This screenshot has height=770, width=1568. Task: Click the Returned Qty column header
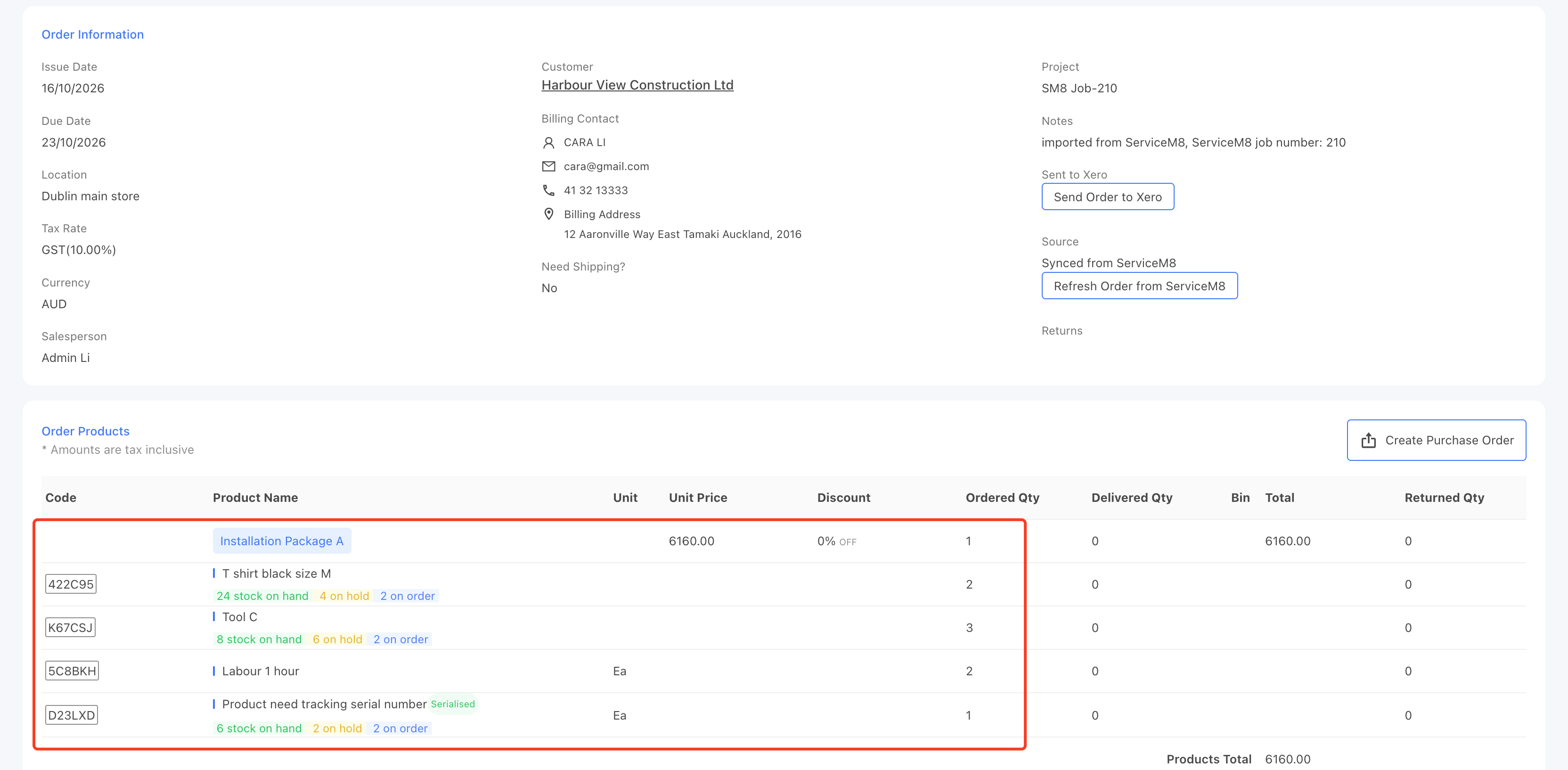[1444, 498]
